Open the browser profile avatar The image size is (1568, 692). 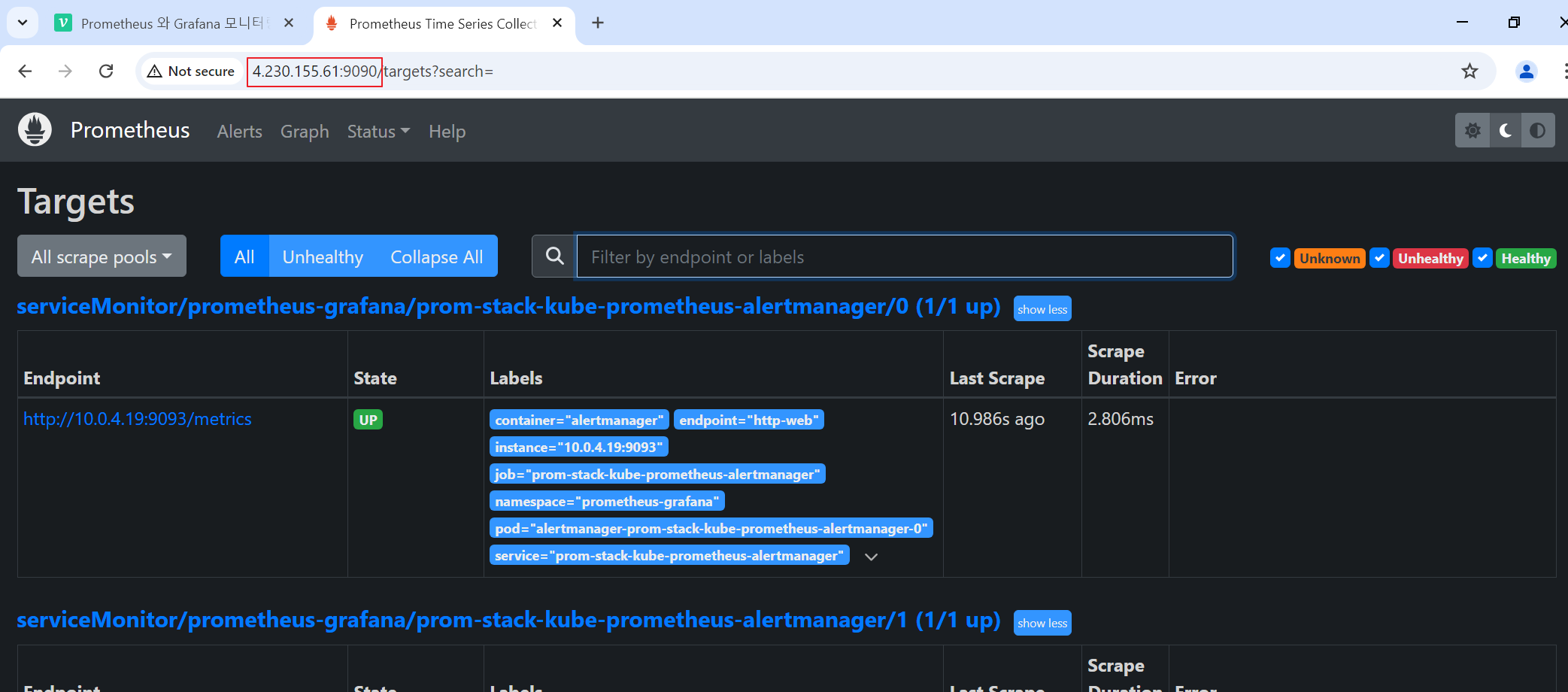[1527, 71]
